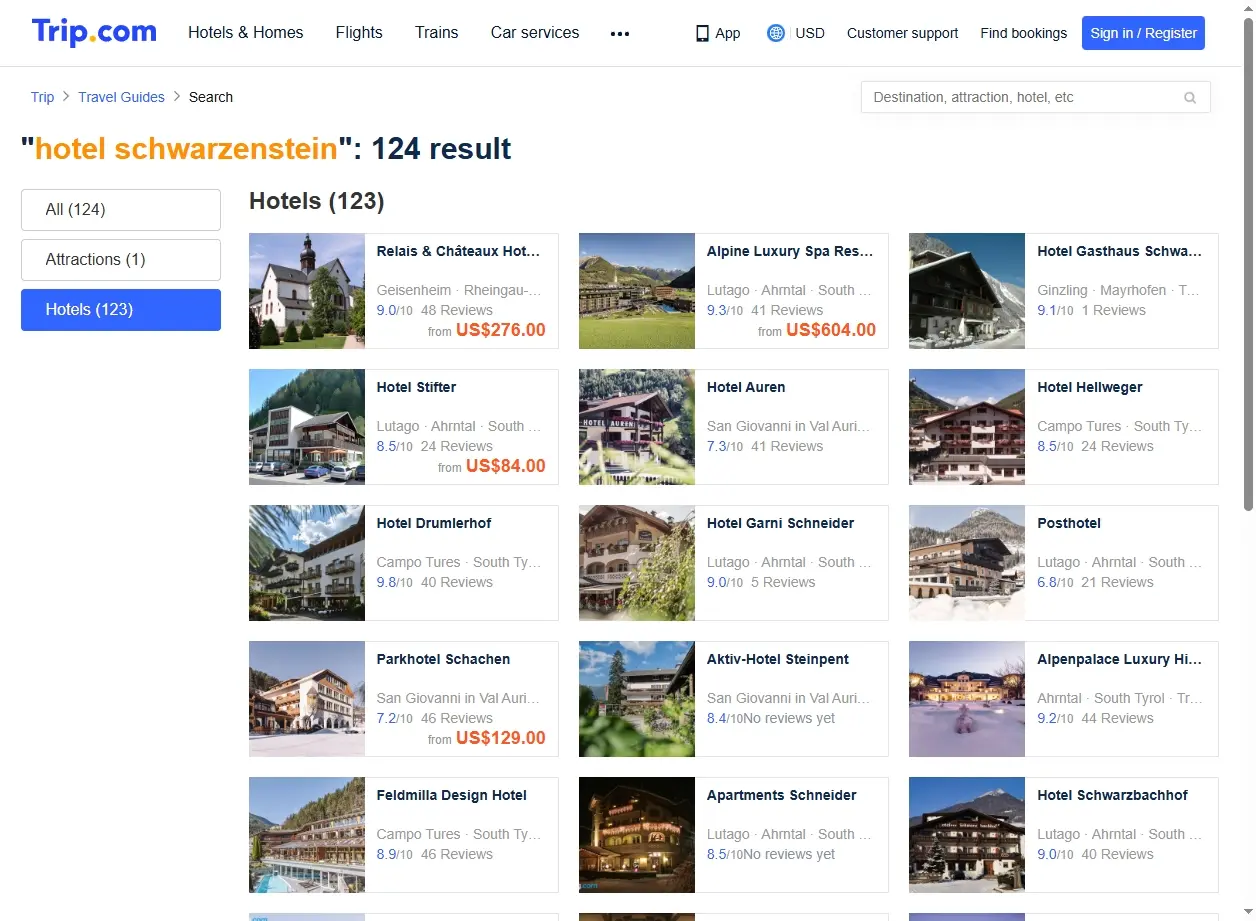Click Parkhotel Schachen title

pos(443,659)
